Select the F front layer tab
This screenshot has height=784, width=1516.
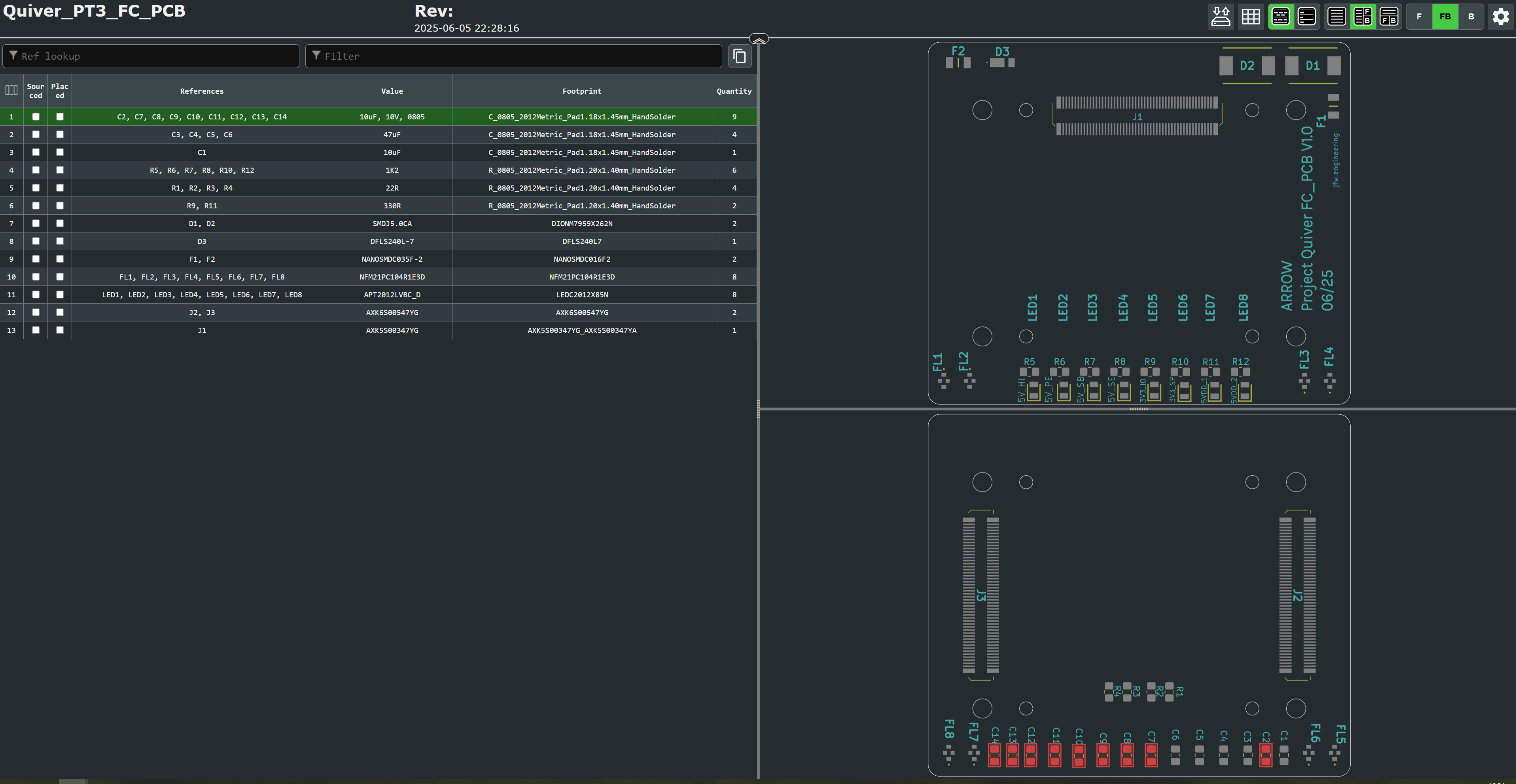coord(1419,17)
